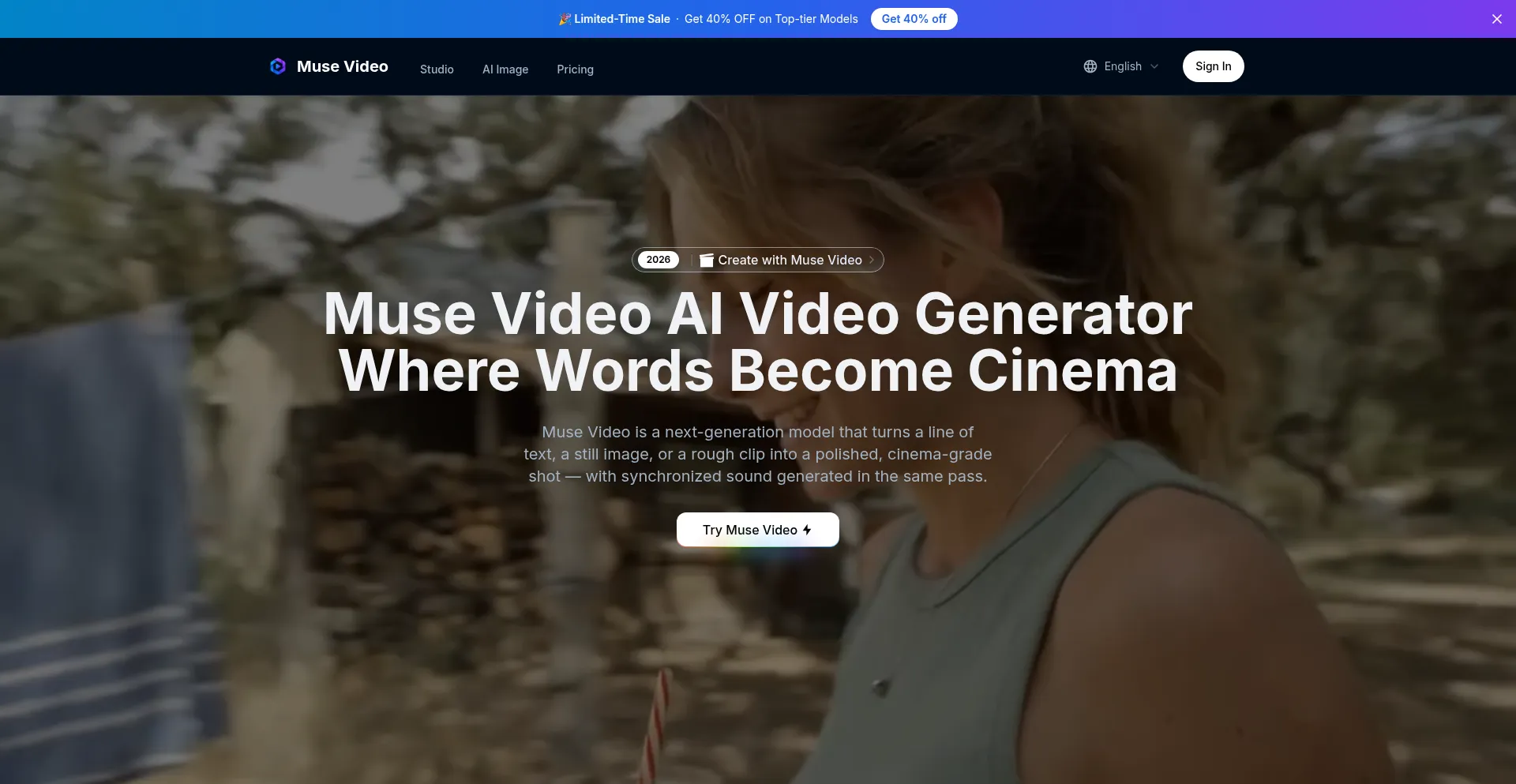Open the English language dropdown

pos(1121,66)
